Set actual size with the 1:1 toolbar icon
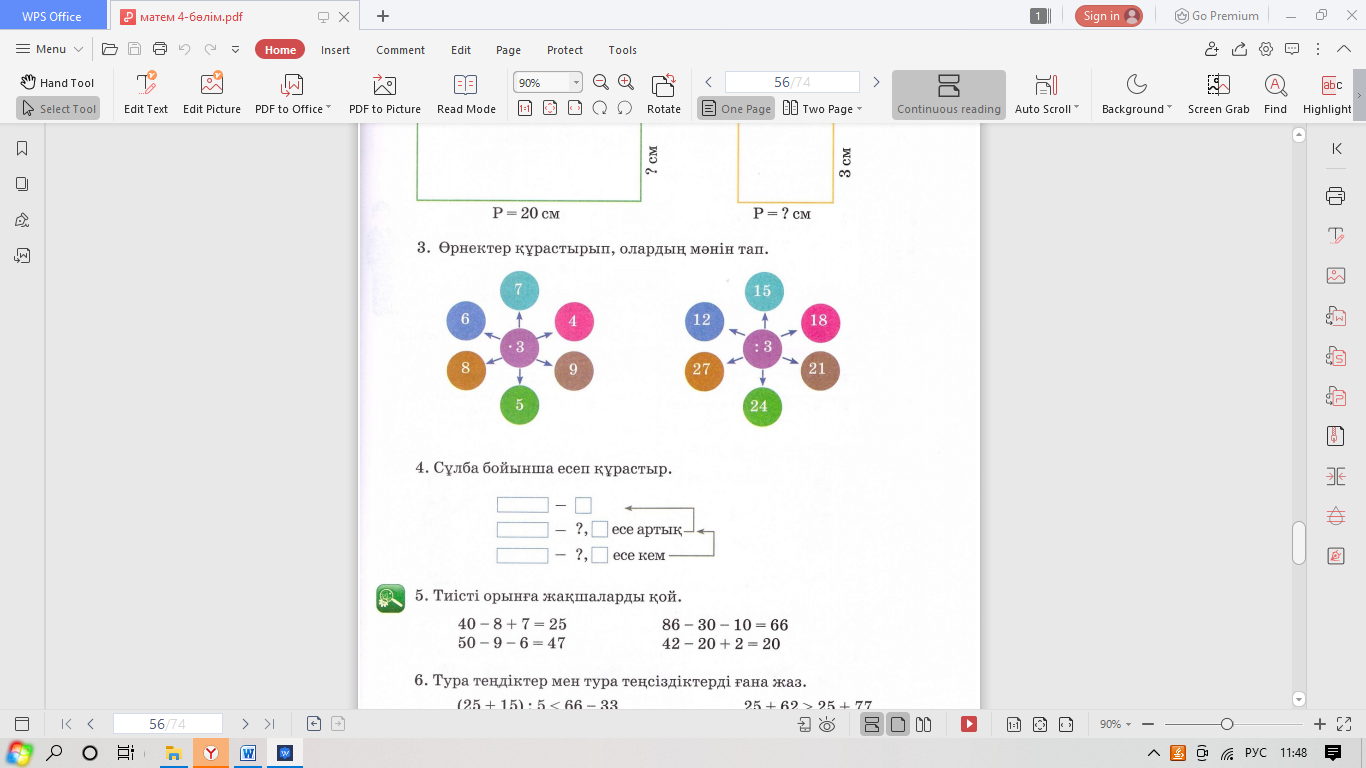This screenshot has height=768, width=1366. pos(525,108)
